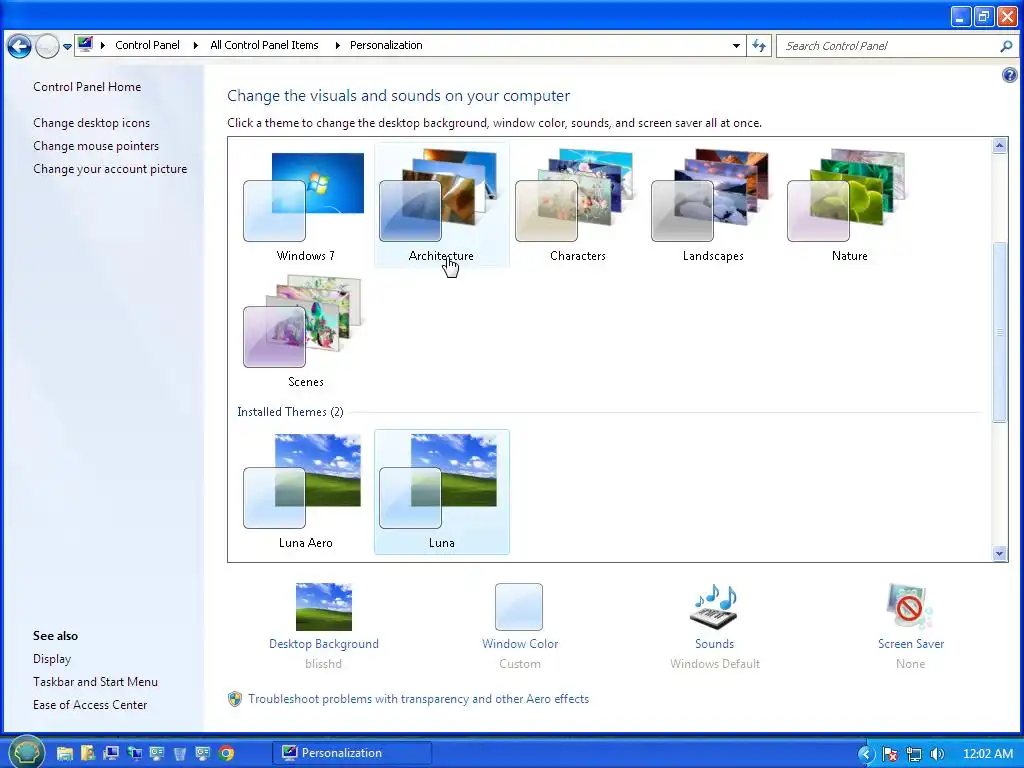Open the network tray icon

tap(914, 754)
